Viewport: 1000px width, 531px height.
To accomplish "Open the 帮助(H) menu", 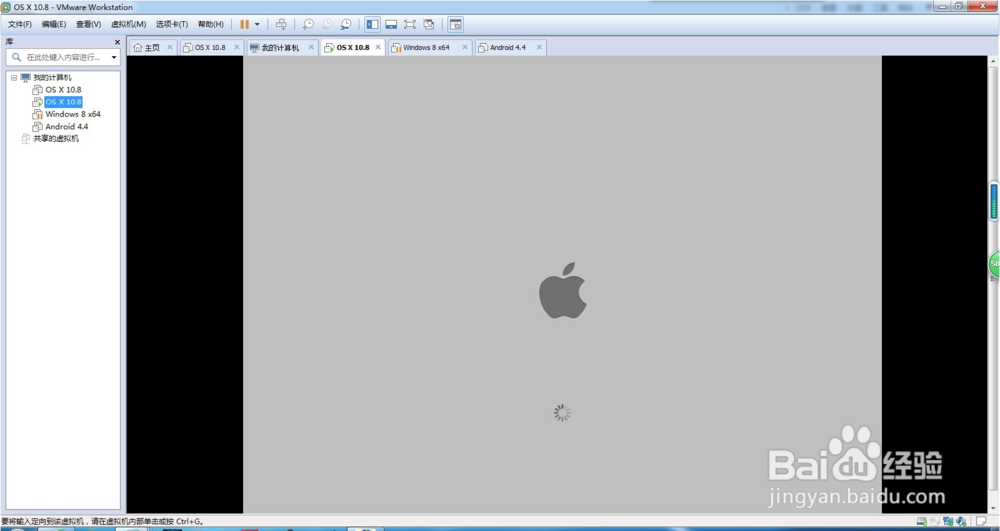I will pyautogui.click(x=210, y=24).
